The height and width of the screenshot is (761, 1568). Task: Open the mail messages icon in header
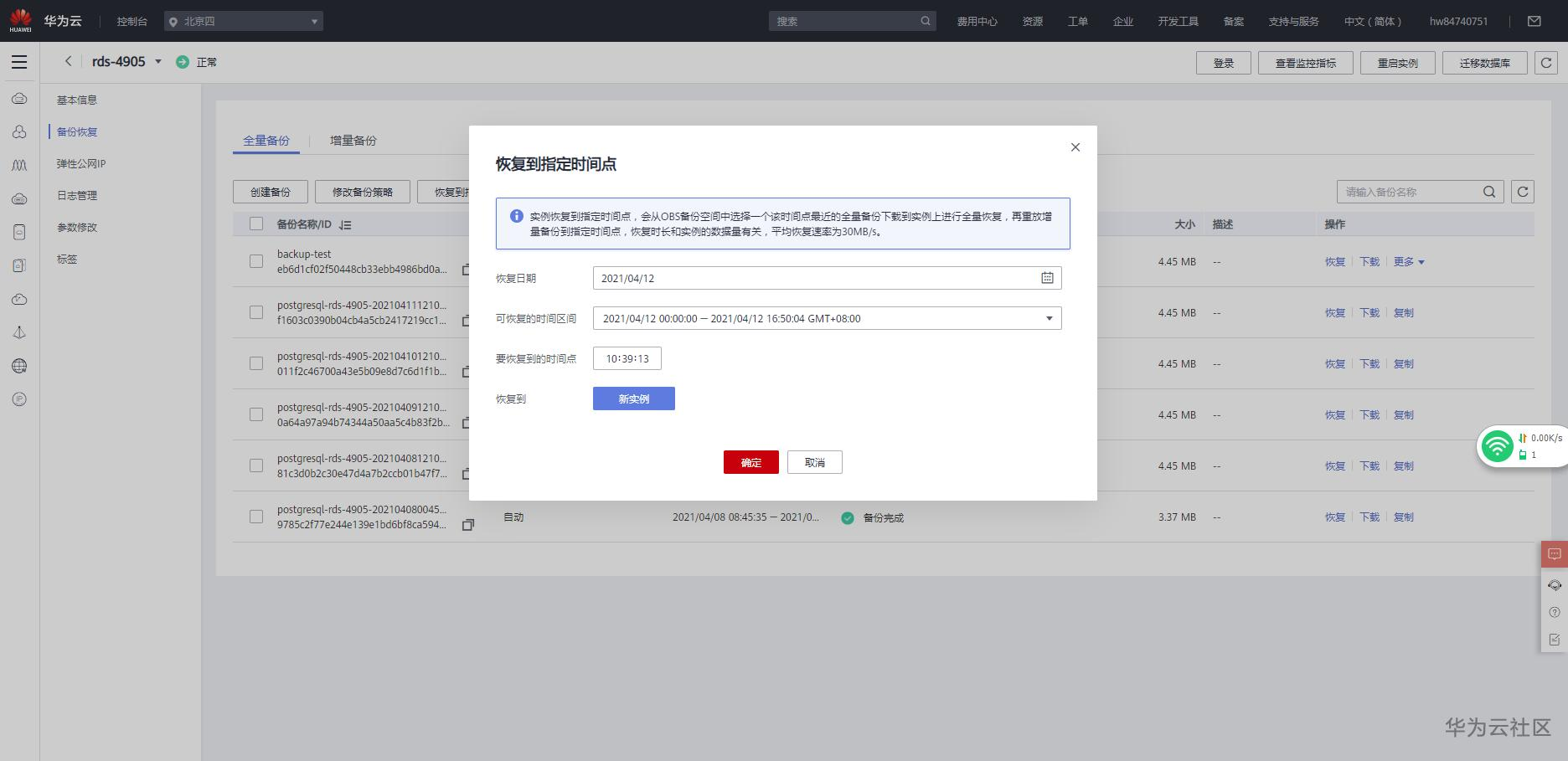pyautogui.click(x=1534, y=21)
